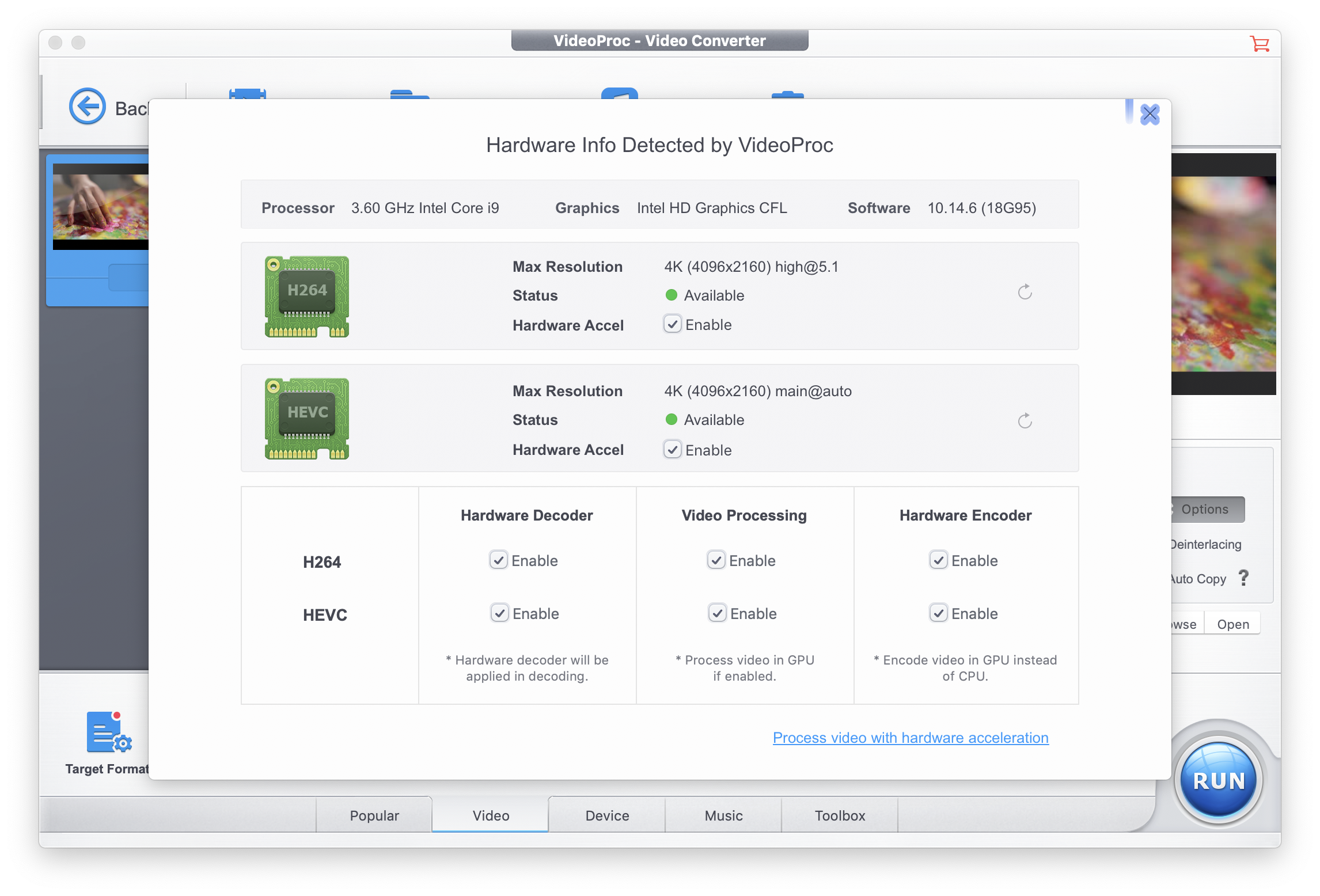Click the '3.60 GHz Intel Core i9' text
Image resolution: width=1320 pixels, height=896 pixels.
425,208
